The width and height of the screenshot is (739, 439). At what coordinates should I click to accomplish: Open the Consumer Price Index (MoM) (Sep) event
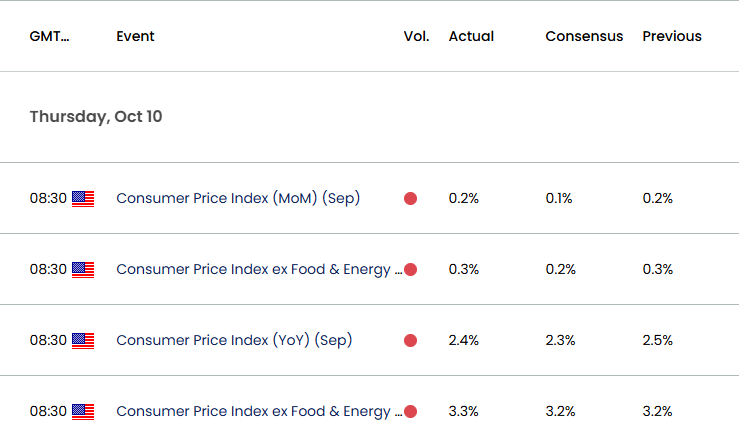238,199
